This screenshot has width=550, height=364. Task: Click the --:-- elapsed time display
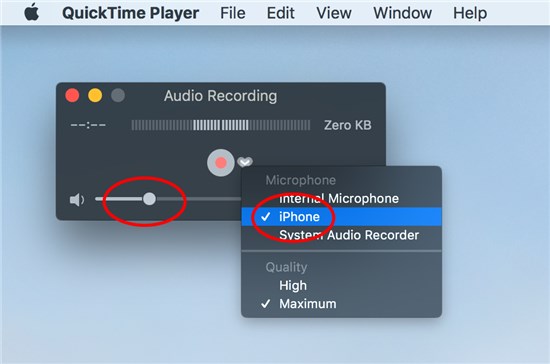pos(88,125)
